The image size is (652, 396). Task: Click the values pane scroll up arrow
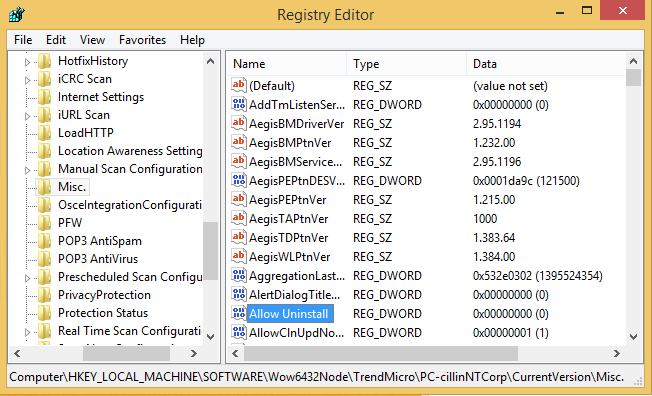click(x=633, y=62)
